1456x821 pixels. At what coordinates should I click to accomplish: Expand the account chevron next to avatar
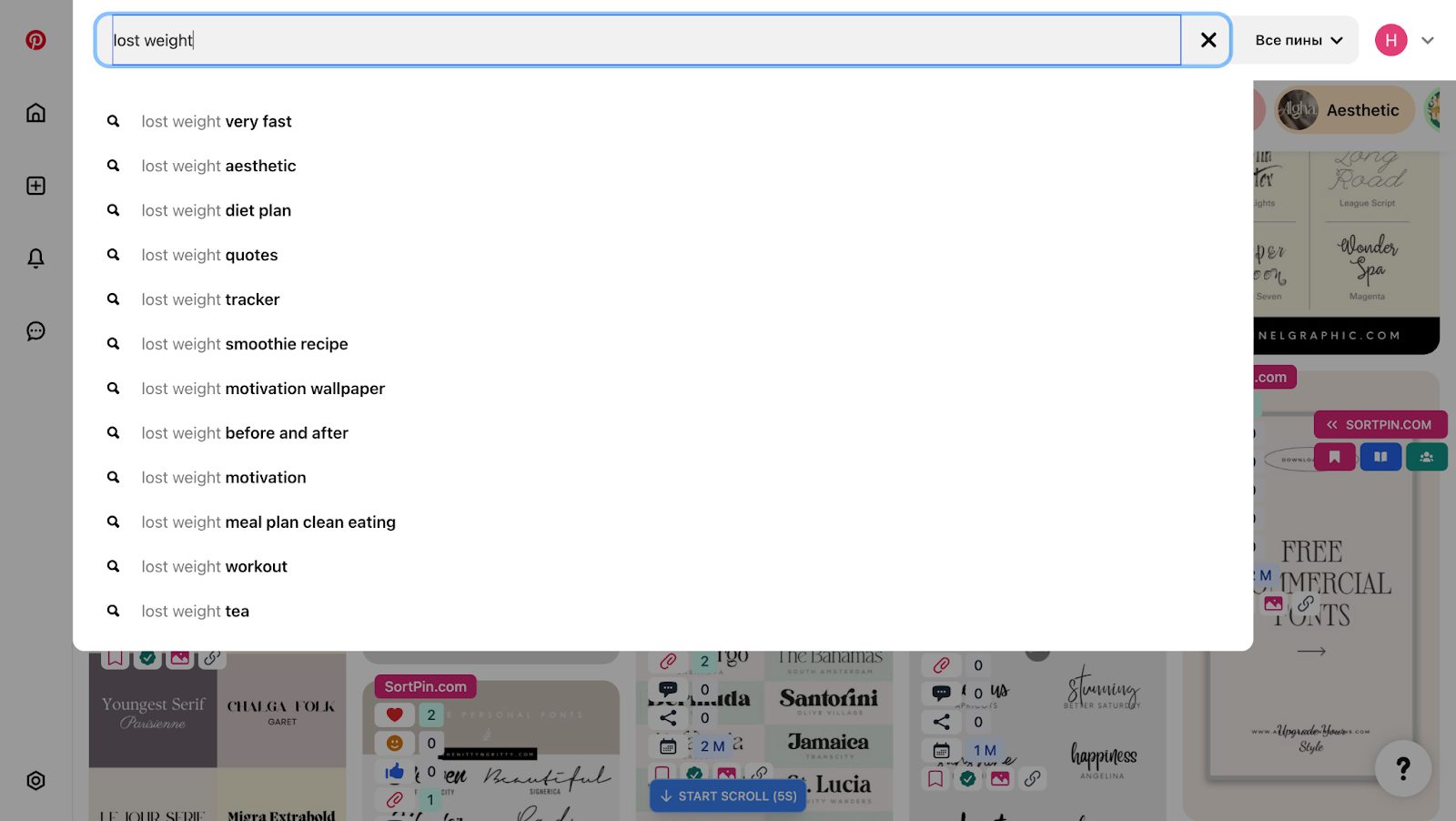(x=1428, y=40)
